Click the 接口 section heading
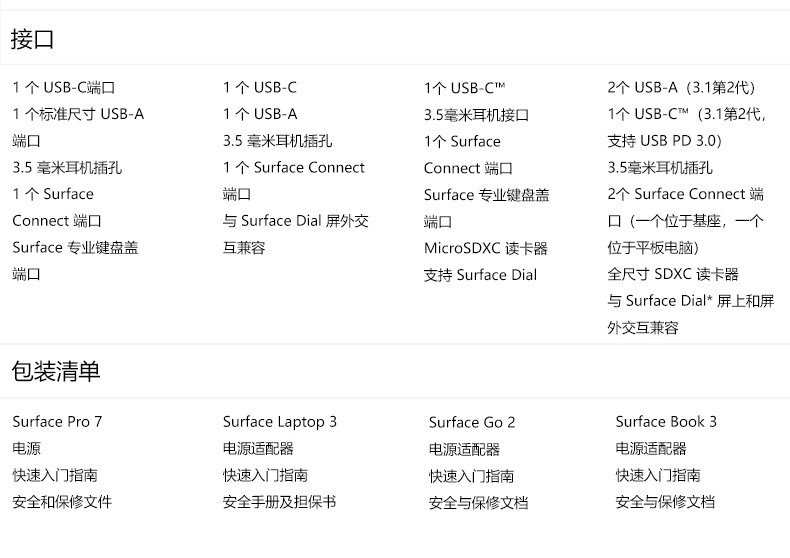790x558 pixels. tap(32, 40)
